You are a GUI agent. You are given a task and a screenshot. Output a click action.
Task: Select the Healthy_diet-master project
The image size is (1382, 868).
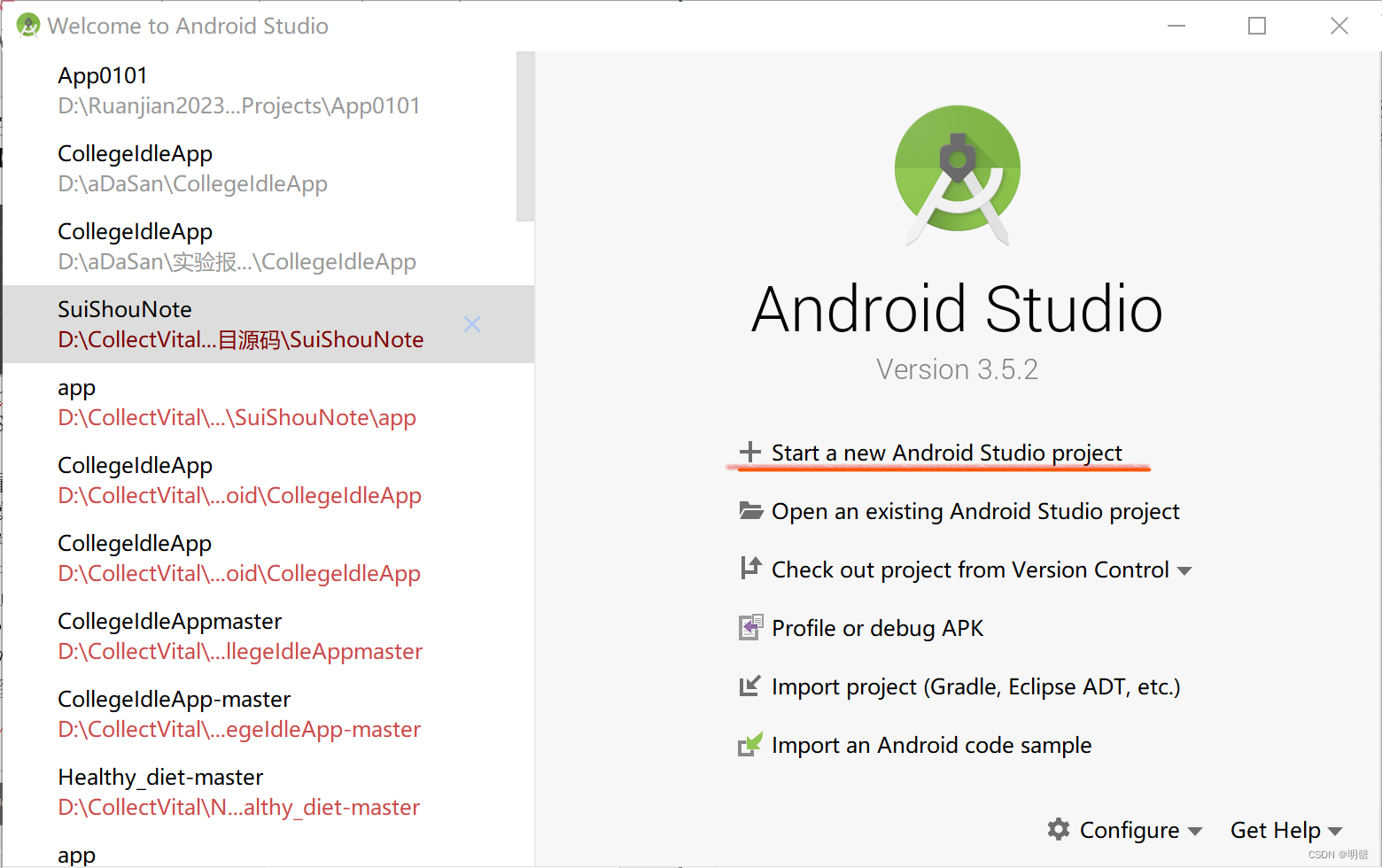(x=239, y=791)
